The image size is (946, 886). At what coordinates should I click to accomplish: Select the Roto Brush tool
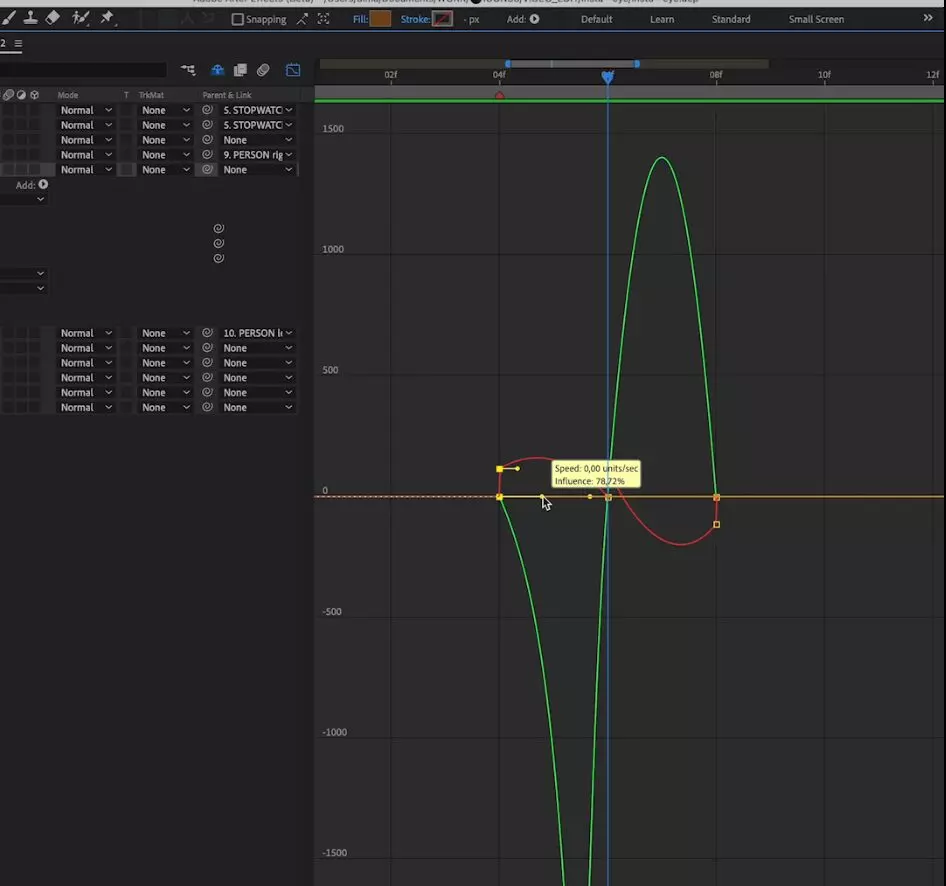coord(80,18)
